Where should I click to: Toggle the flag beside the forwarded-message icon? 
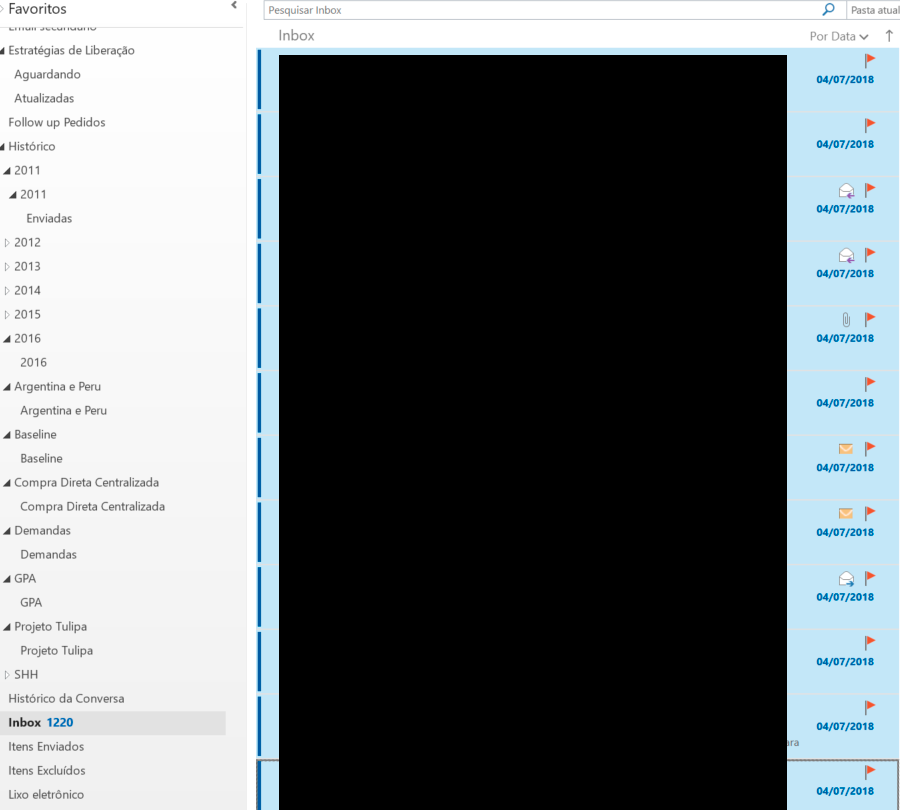point(870,578)
